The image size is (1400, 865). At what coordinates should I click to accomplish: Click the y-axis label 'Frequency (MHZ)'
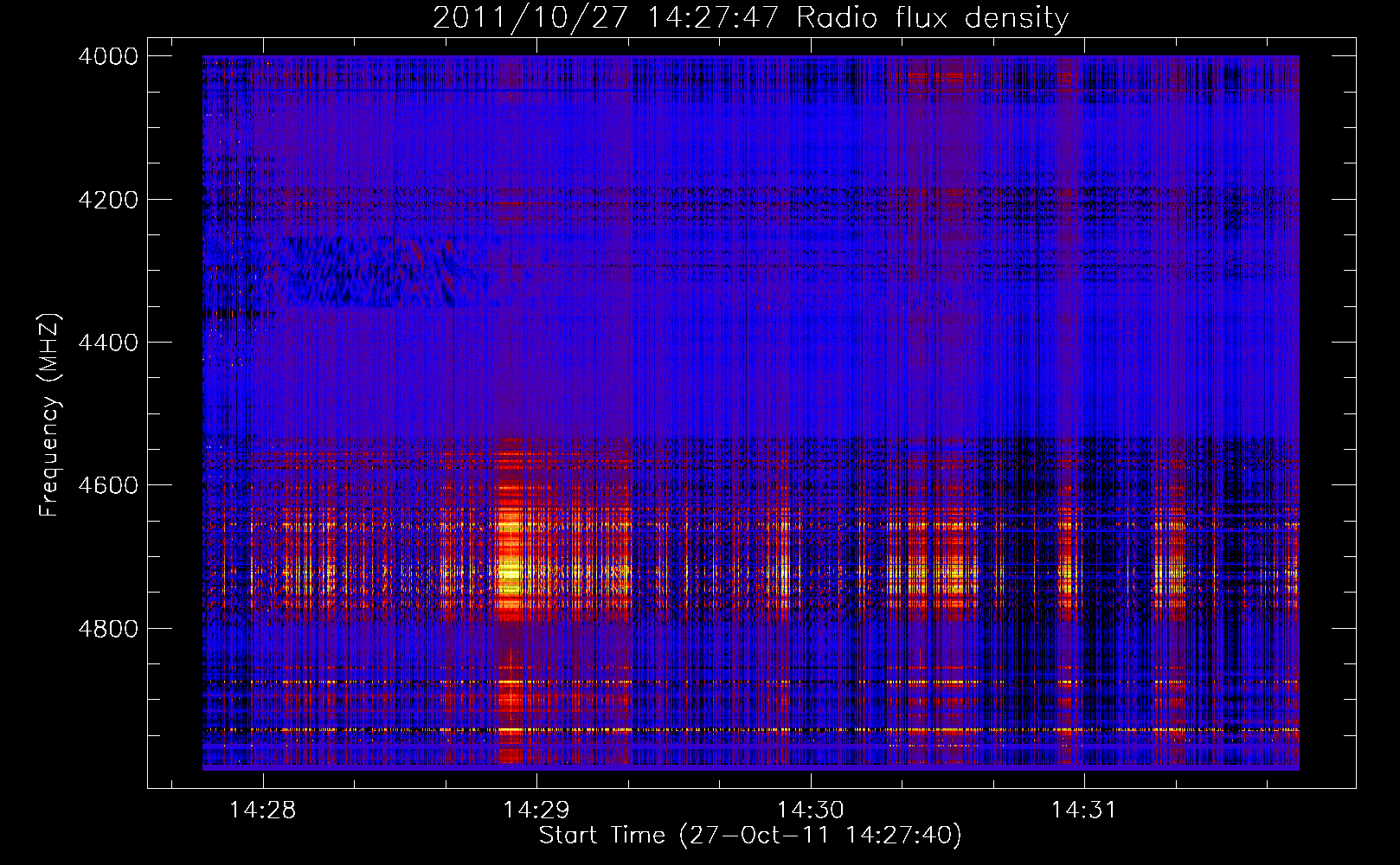(49, 415)
